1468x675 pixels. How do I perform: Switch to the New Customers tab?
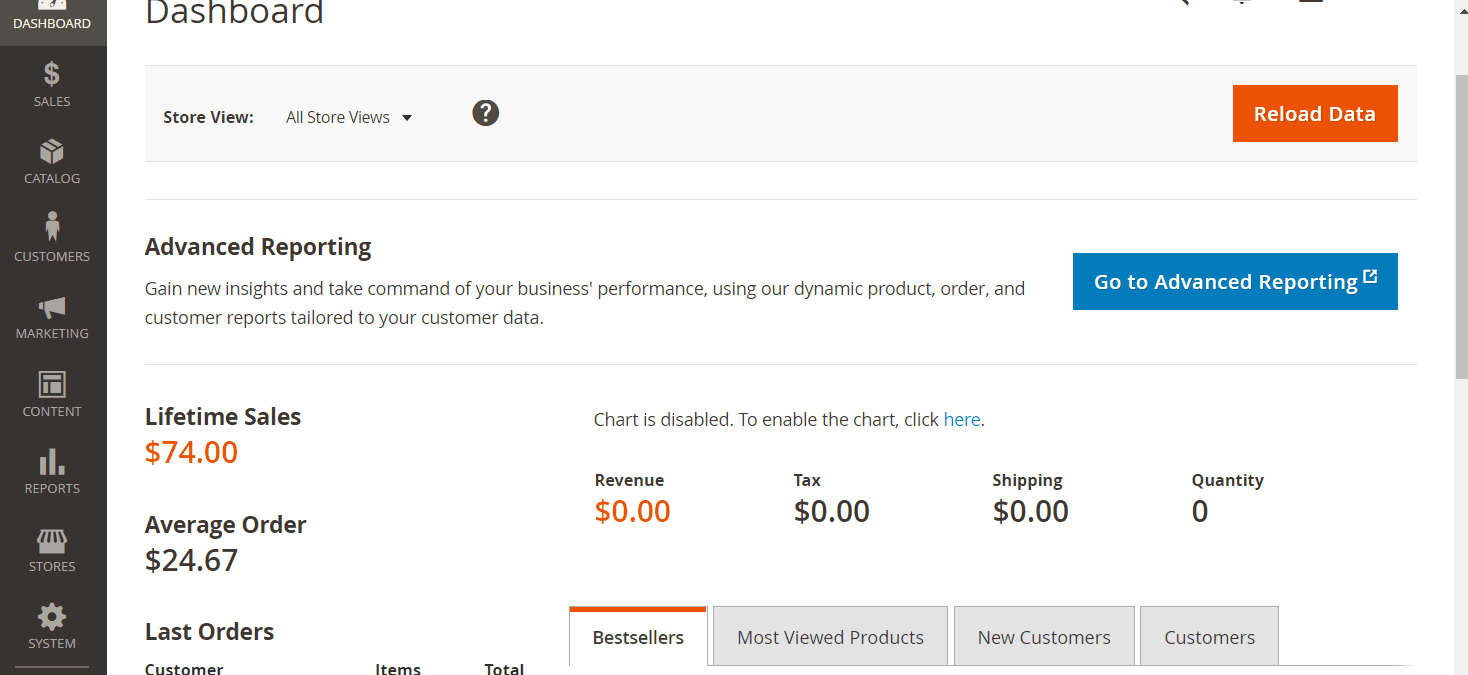click(1044, 637)
